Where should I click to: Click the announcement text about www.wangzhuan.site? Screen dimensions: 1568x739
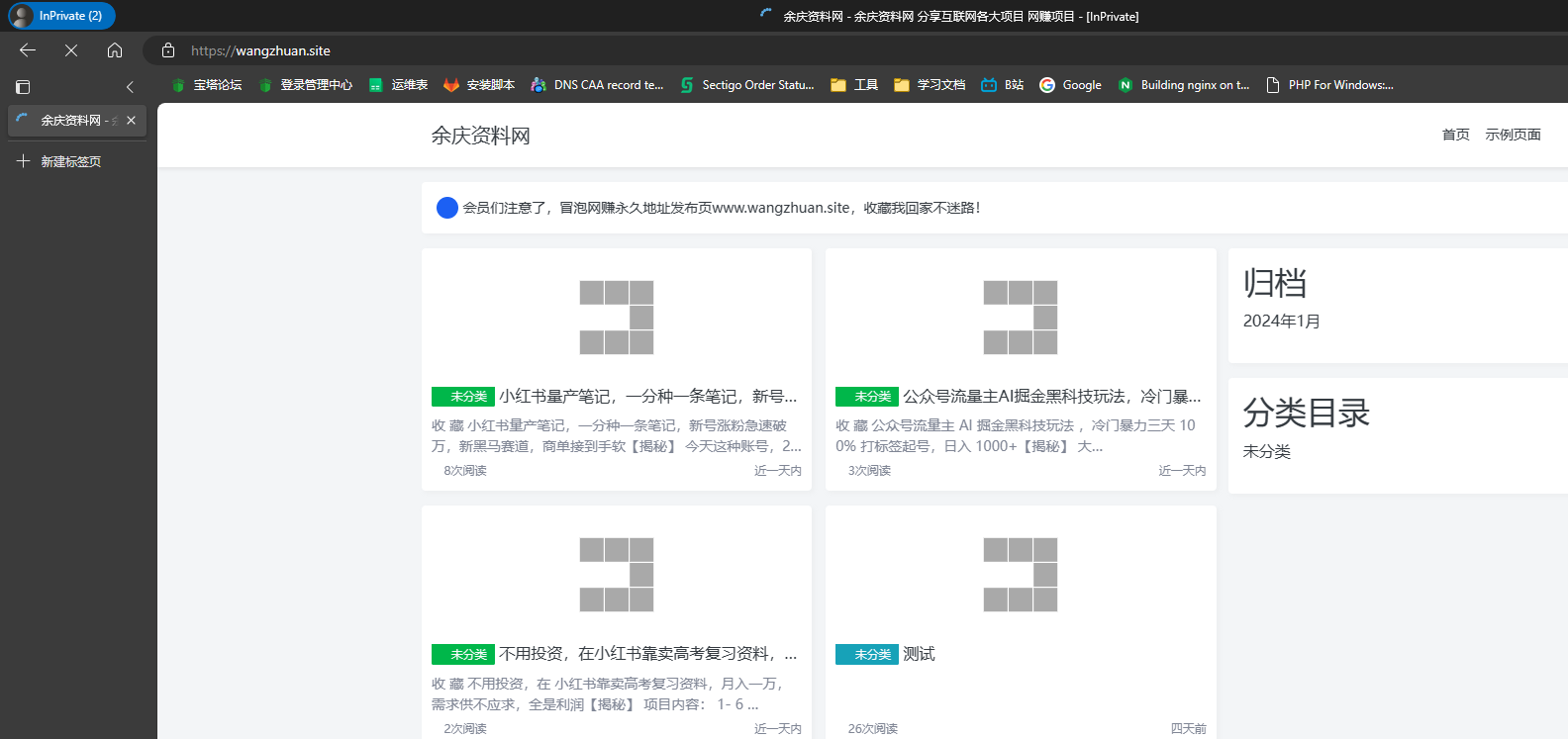pyautogui.click(x=722, y=208)
